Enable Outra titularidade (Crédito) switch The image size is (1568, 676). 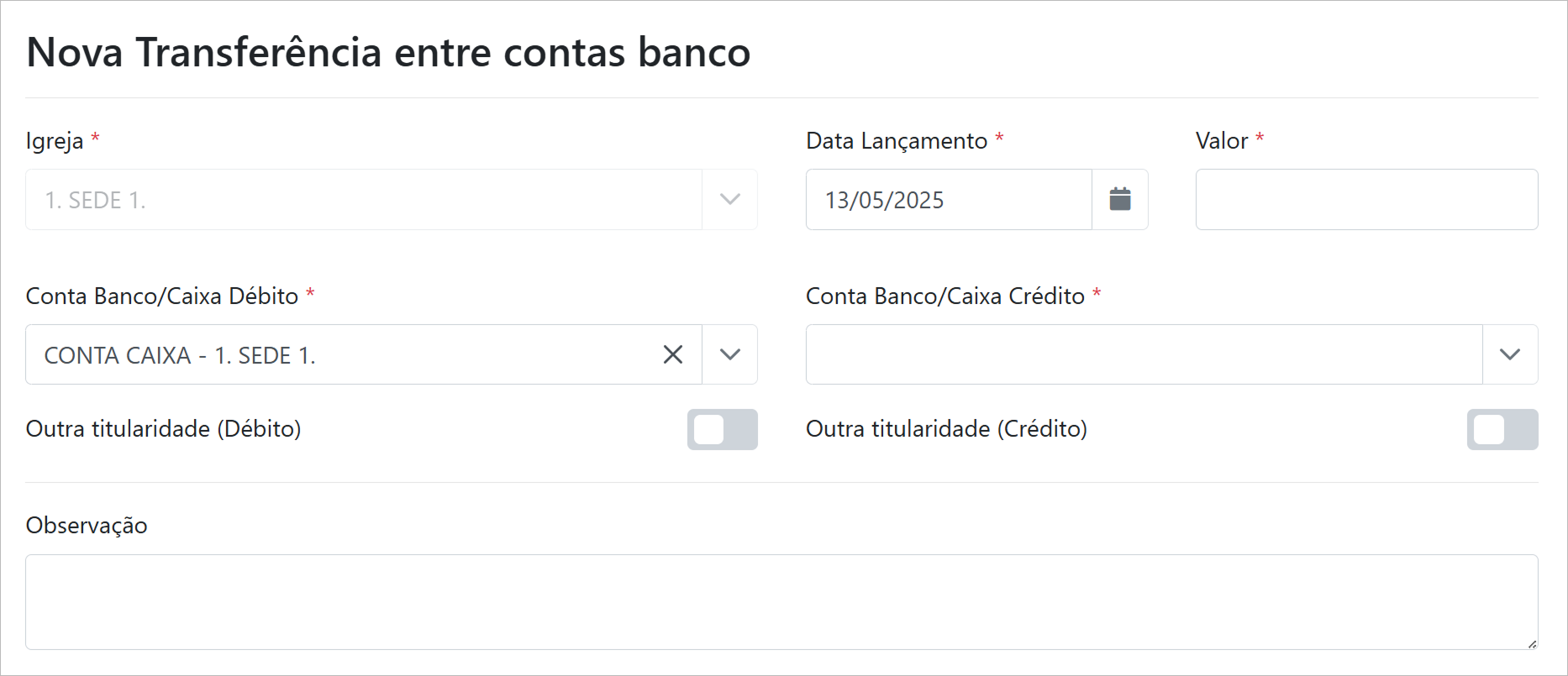click(x=1502, y=429)
